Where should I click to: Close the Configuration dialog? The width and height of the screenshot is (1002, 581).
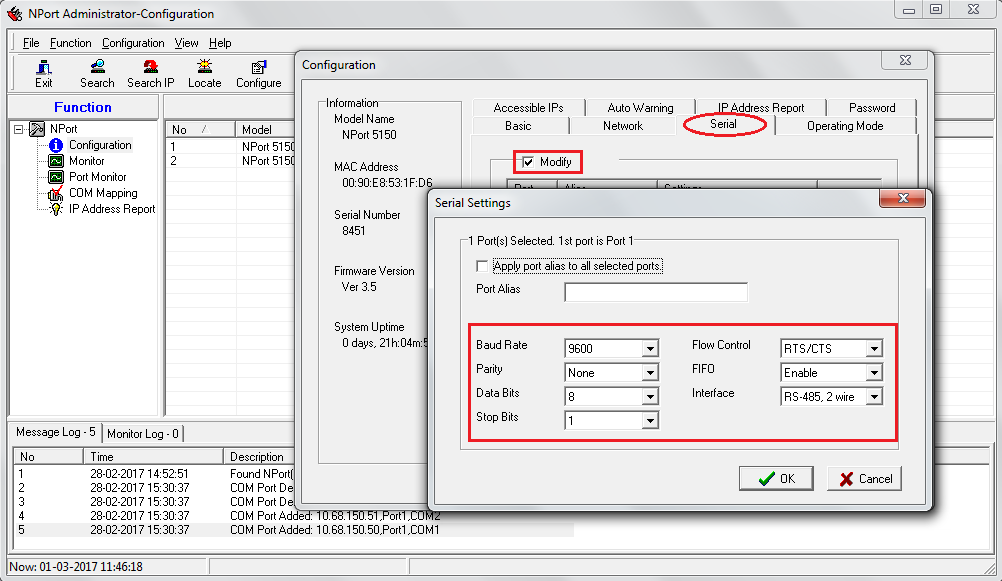905,60
